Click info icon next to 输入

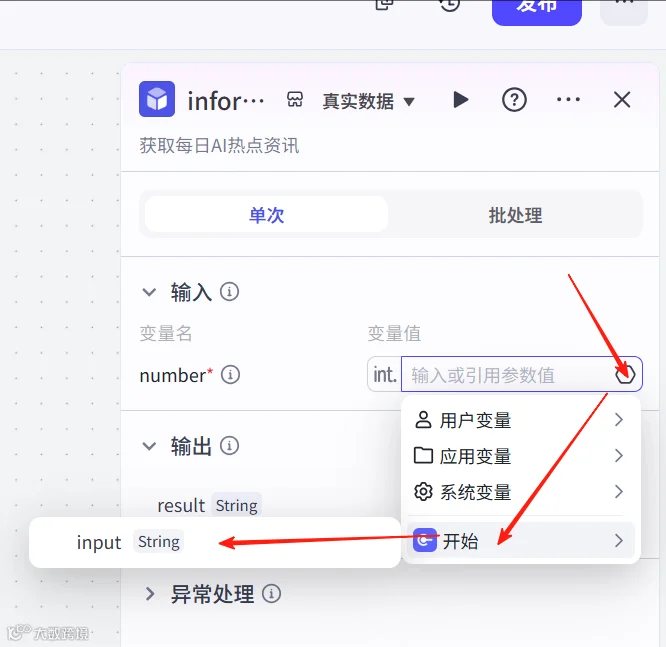click(229, 292)
